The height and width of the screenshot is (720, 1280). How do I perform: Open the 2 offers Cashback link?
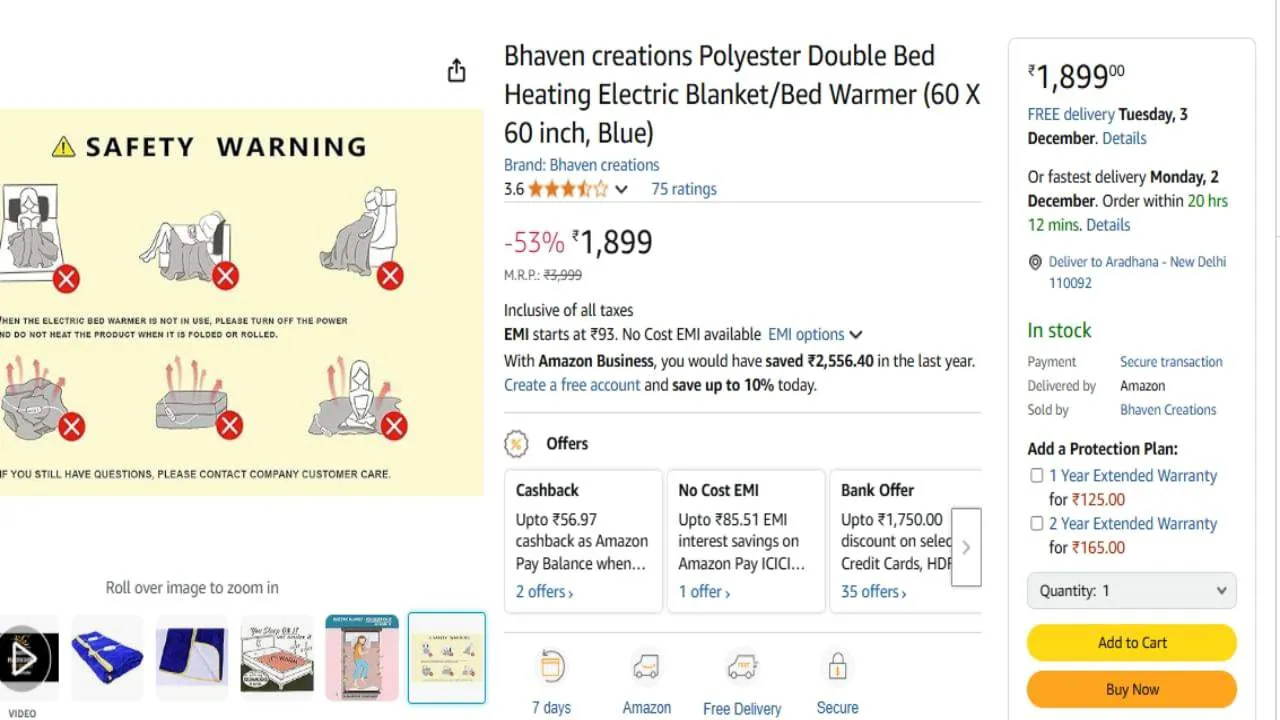pyautogui.click(x=543, y=591)
